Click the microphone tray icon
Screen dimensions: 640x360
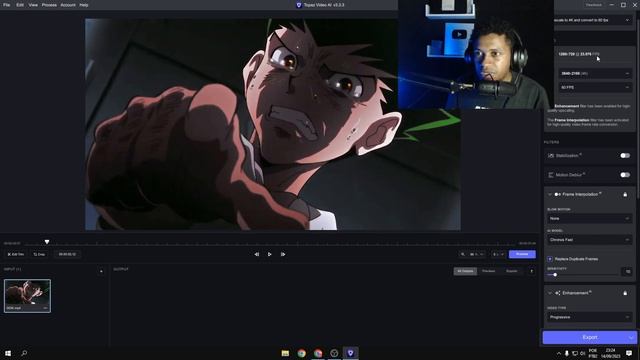tap(567, 353)
